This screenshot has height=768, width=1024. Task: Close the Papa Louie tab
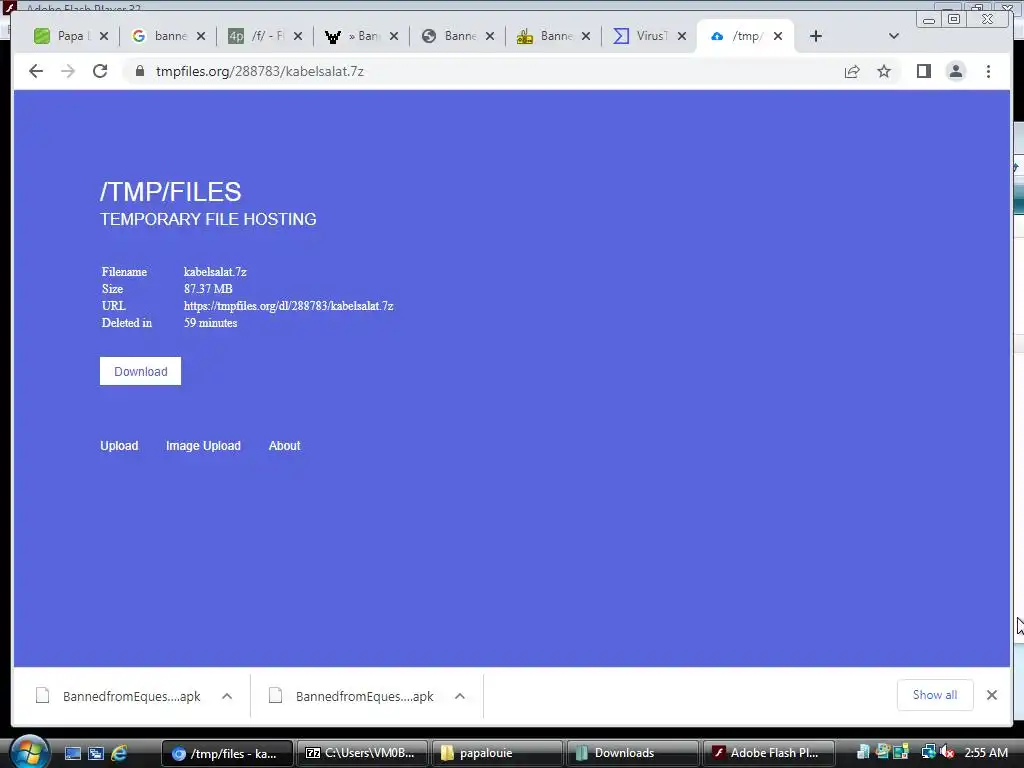104,36
